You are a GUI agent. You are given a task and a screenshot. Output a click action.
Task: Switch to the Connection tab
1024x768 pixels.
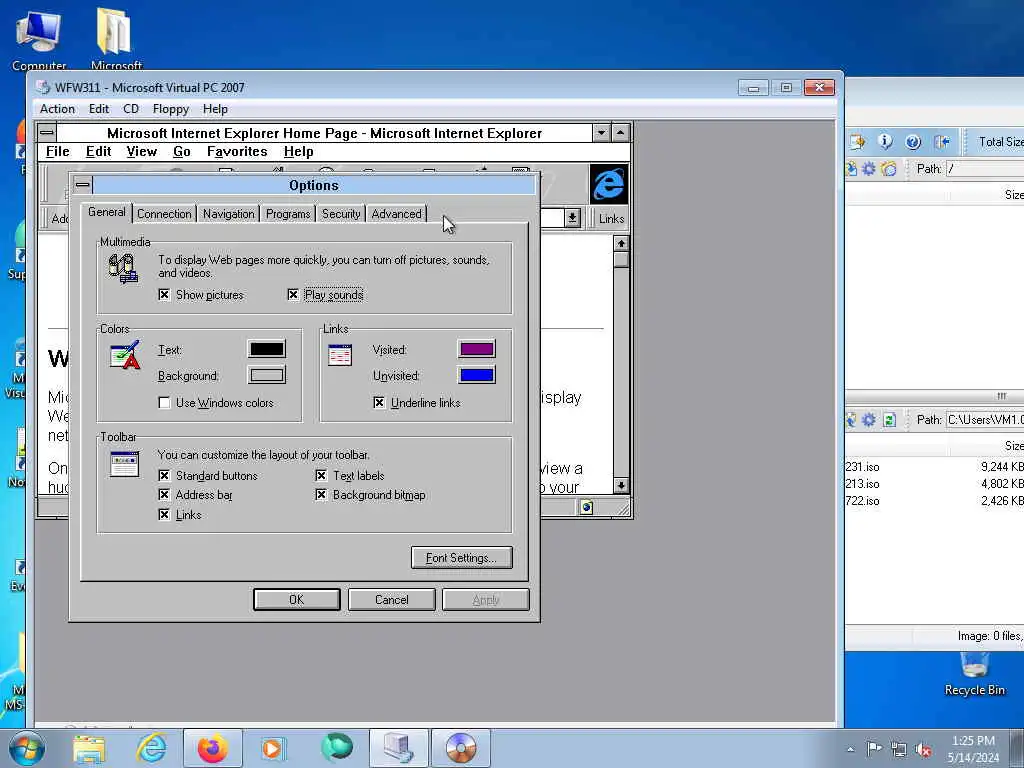(164, 214)
